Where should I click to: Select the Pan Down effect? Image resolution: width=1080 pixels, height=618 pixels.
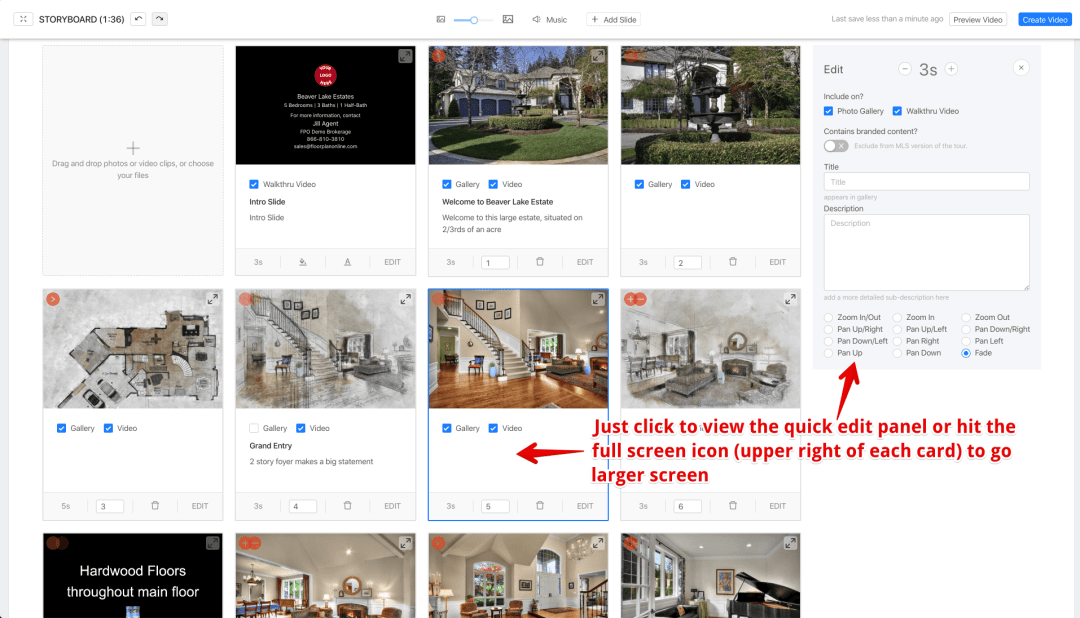pyautogui.click(x=897, y=353)
